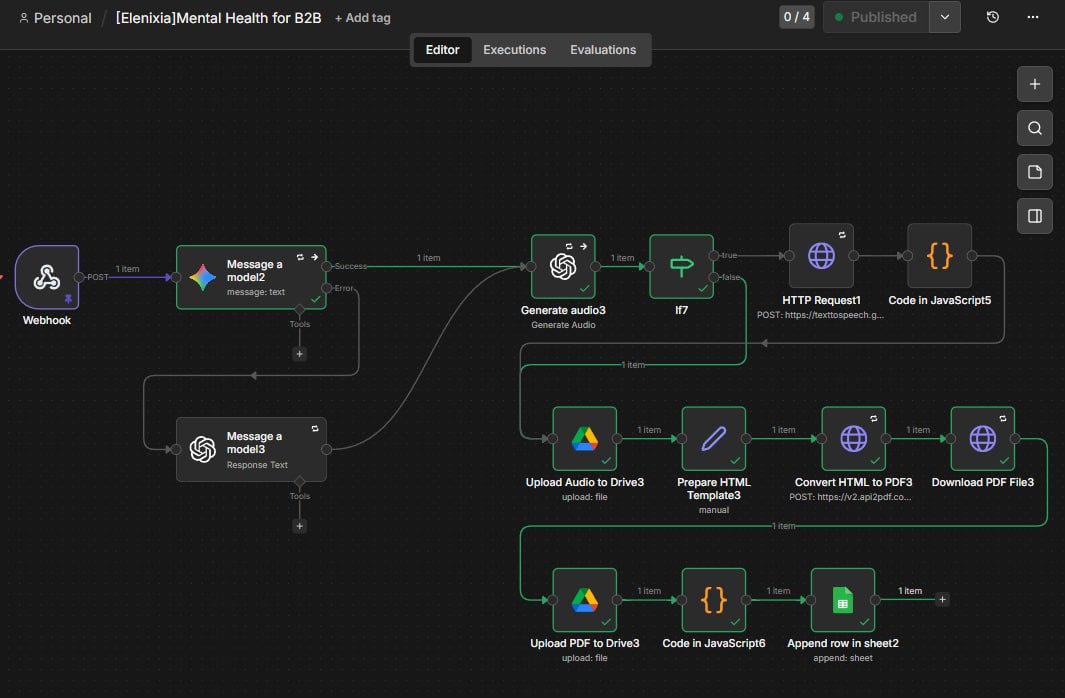Open the Upload Audio to Drive3 node
Image resolution: width=1065 pixels, height=698 pixels.
(x=585, y=439)
